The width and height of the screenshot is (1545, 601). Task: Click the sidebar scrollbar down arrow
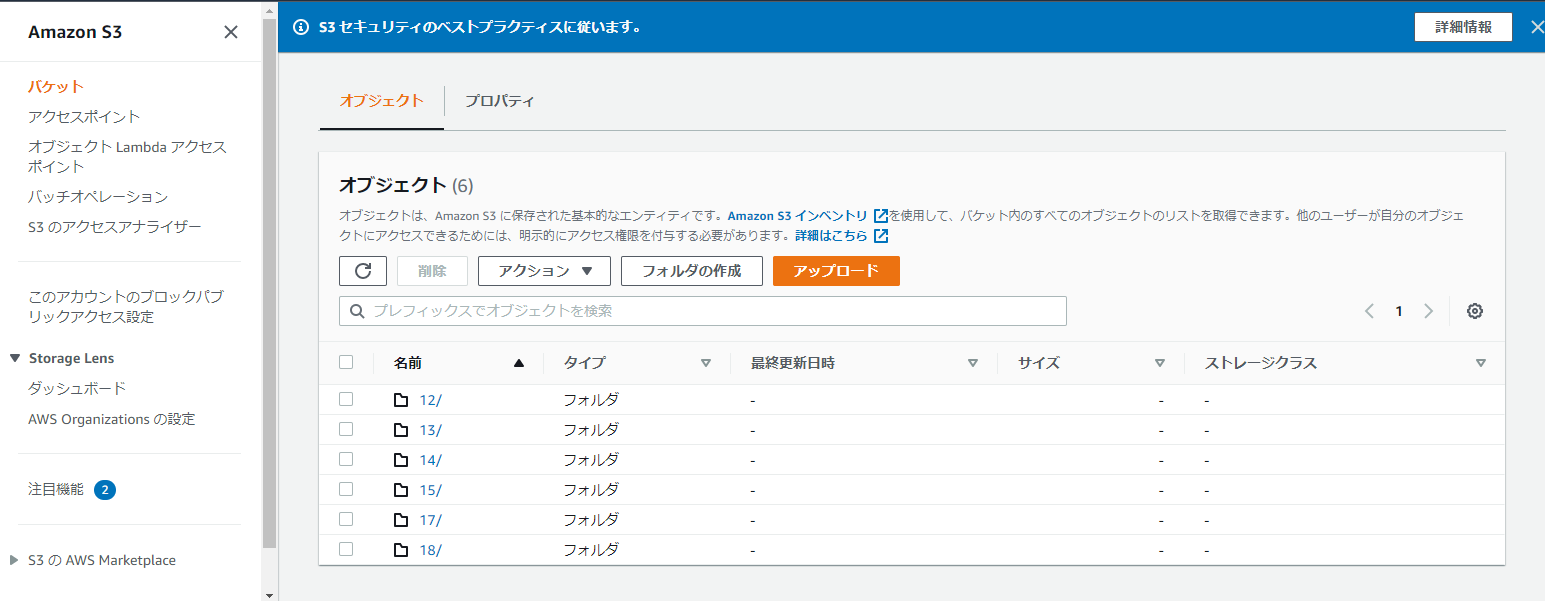click(x=269, y=594)
